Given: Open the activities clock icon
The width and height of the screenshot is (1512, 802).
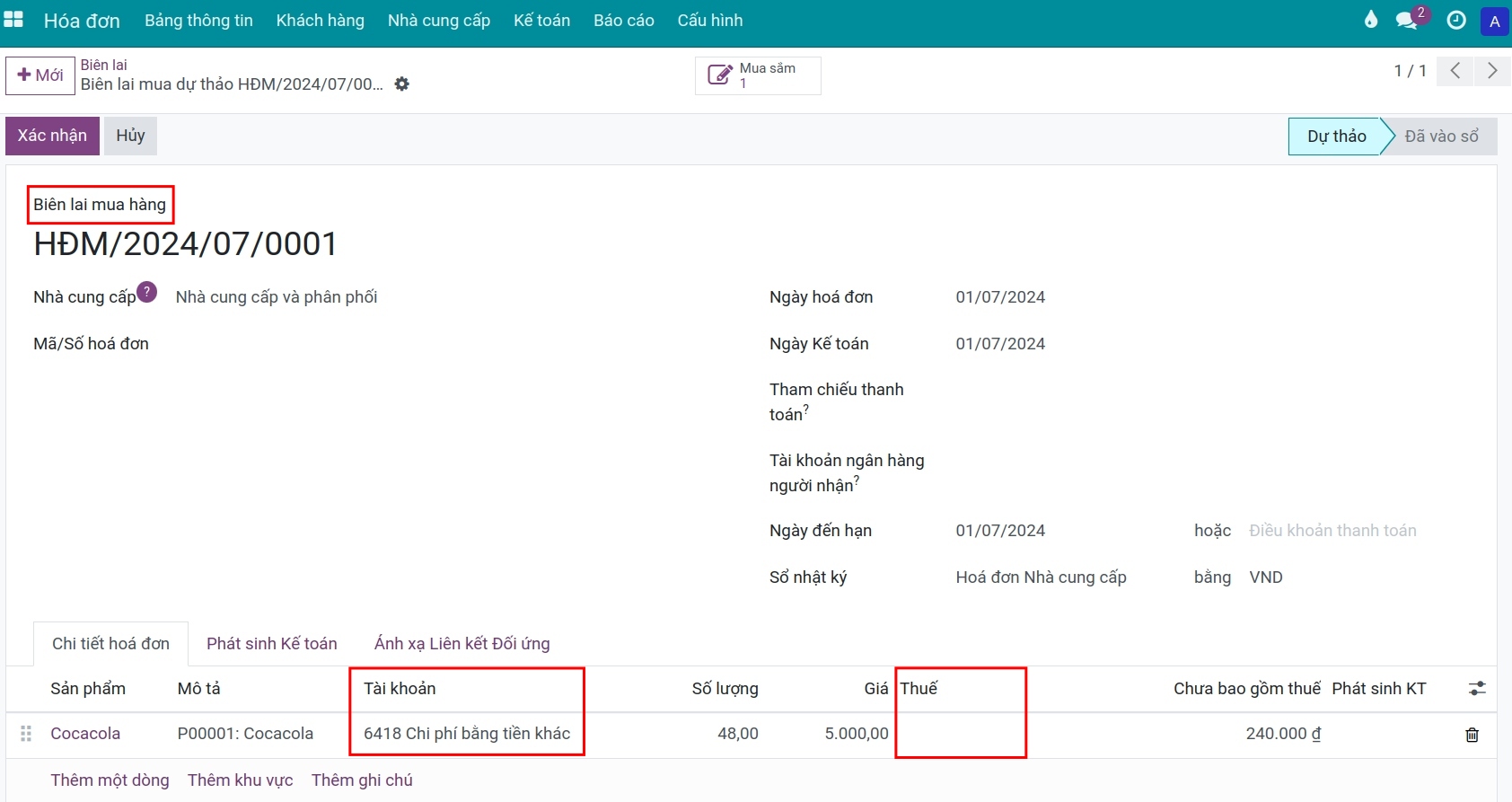Looking at the screenshot, I should click(1456, 20).
